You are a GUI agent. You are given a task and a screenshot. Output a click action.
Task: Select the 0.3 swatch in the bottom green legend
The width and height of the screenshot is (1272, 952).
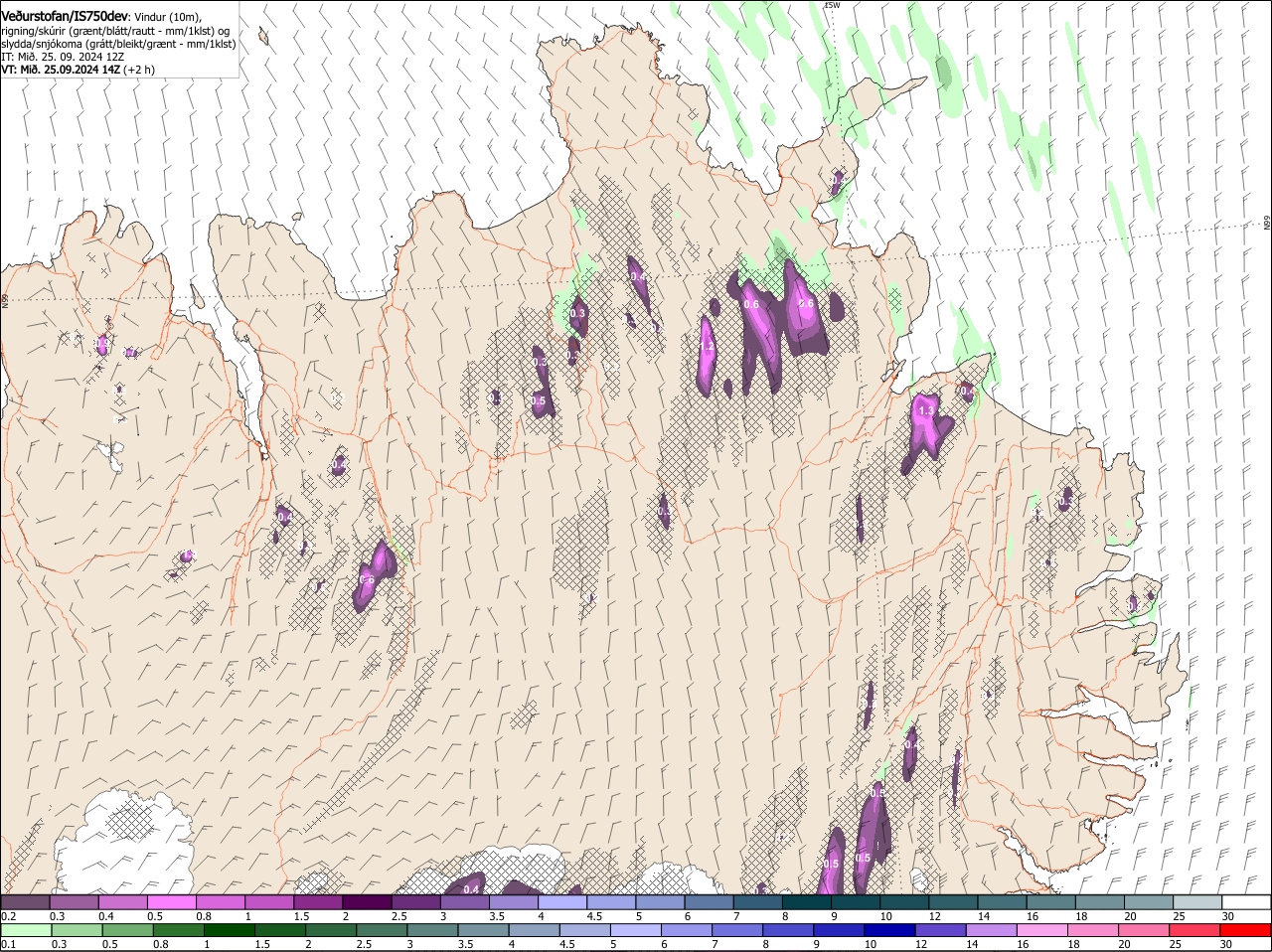click(x=78, y=930)
